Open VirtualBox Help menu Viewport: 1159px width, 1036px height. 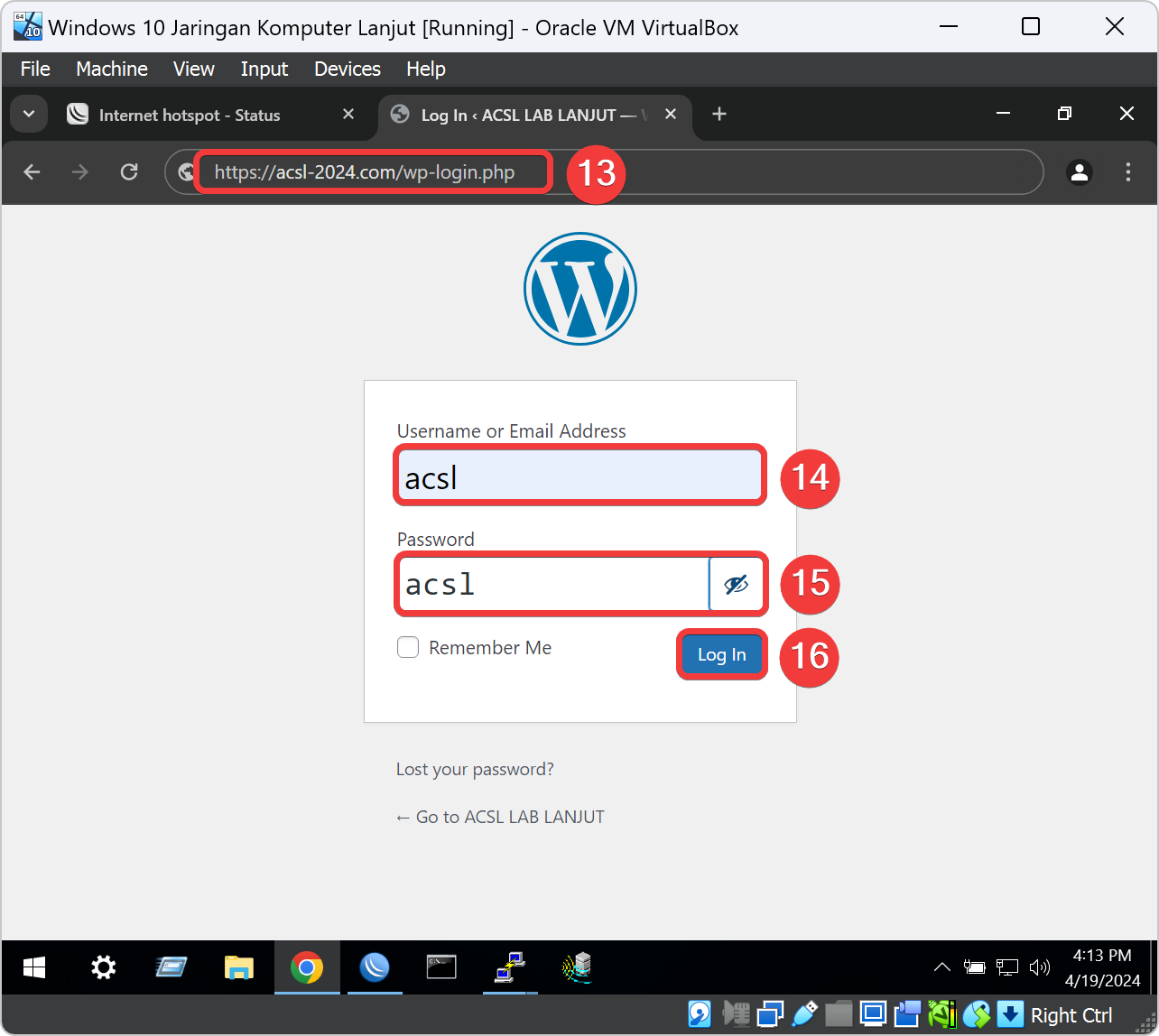click(x=426, y=69)
